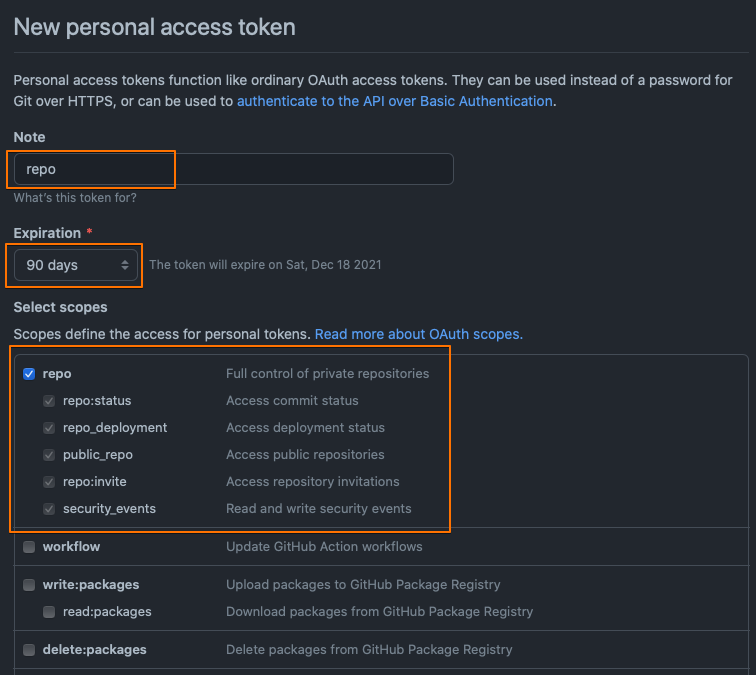Click the Note text input field
This screenshot has height=675, width=756.
[x=234, y=169]
